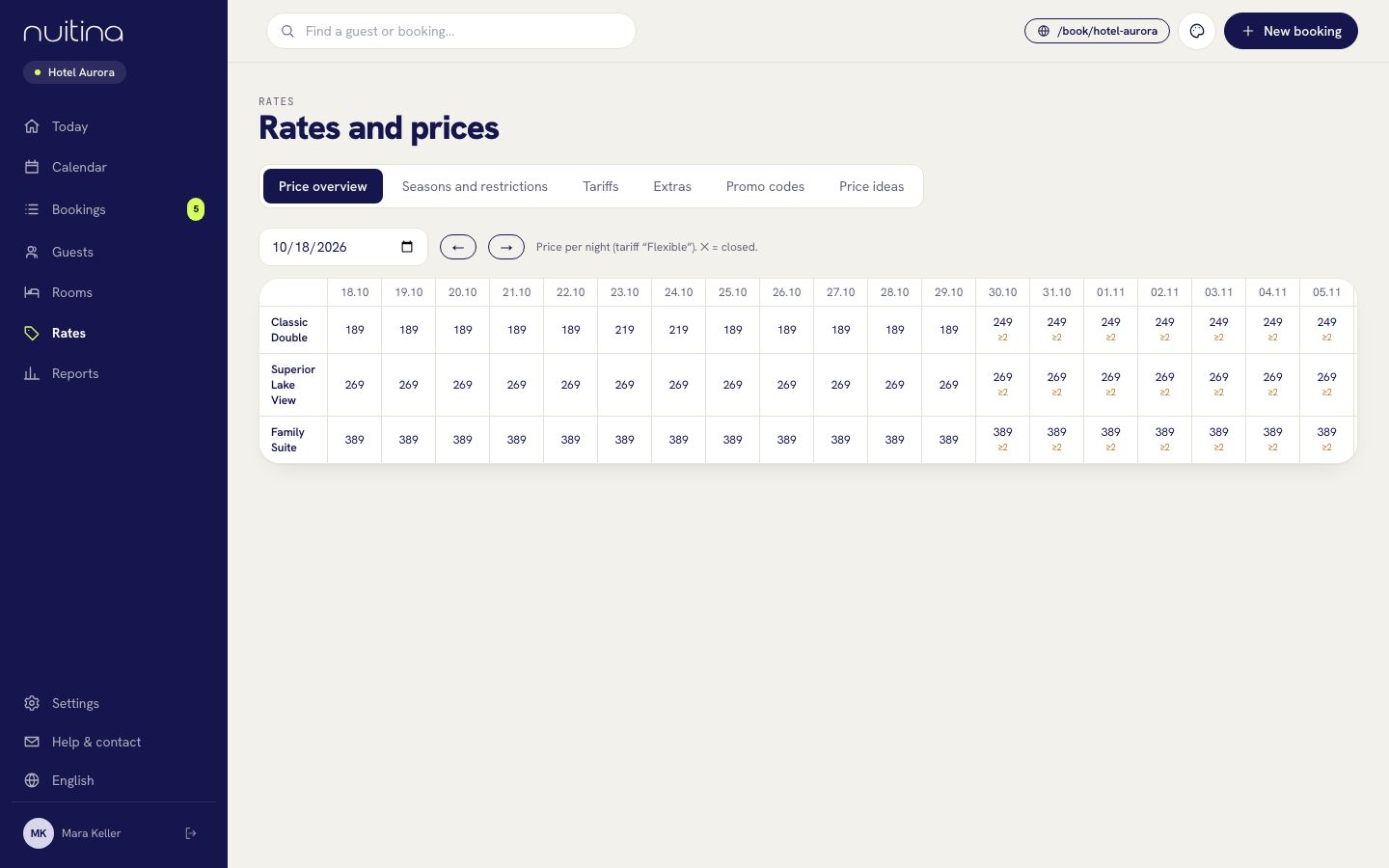Image resolution: width=1389 pixels, height=868 pixels.
Task: Open Settings via the gear icon
Action: click(x=32, y=703)
